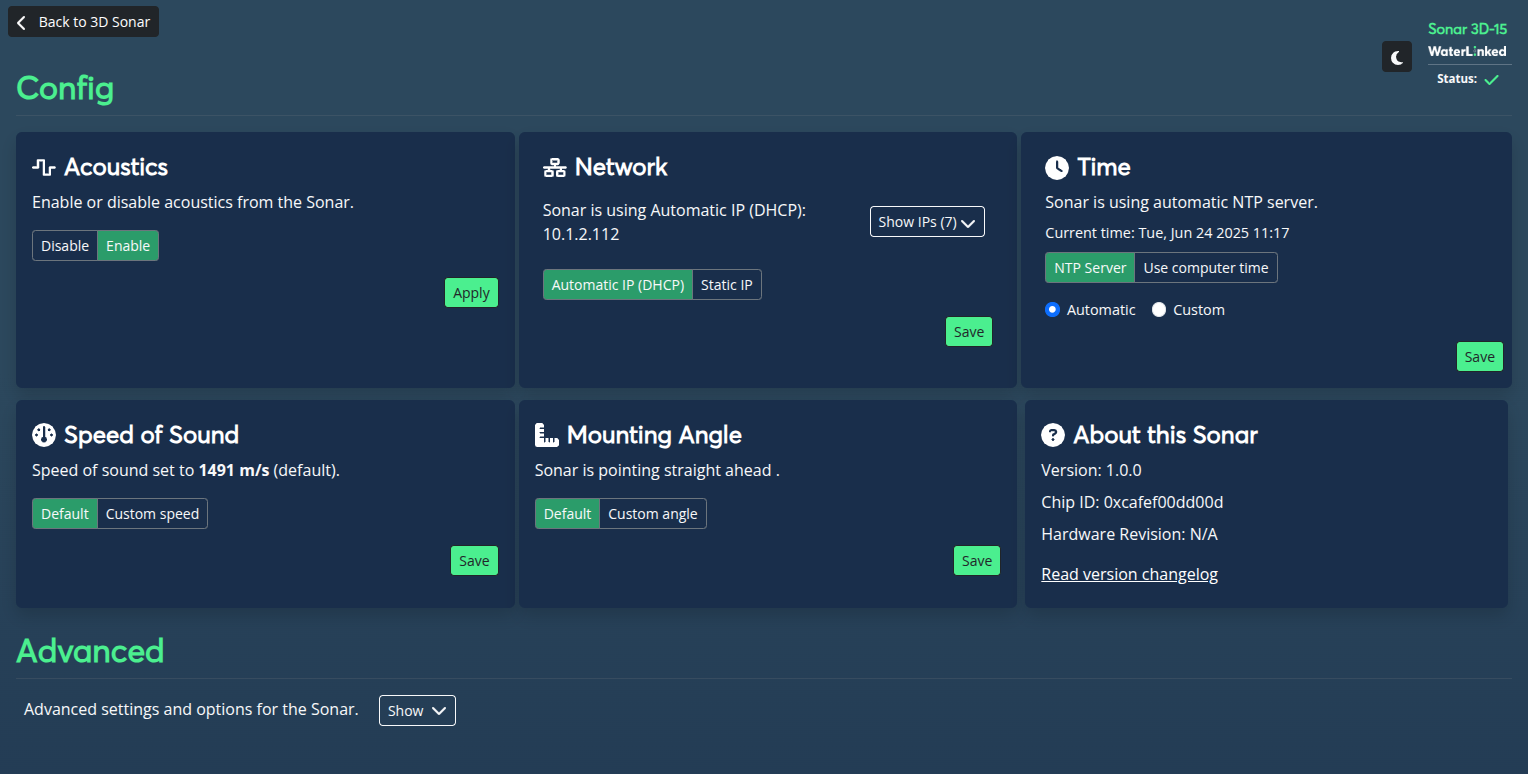Screen dimensions: 1528x774
Task: Click the Time clock icon
Action: coord(1056,167)
